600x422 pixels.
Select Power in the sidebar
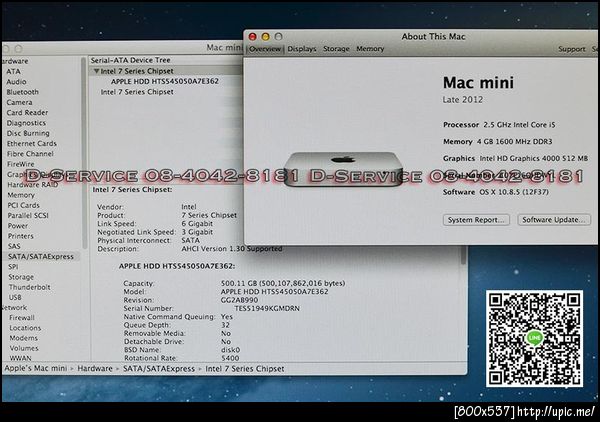(18, 226)
